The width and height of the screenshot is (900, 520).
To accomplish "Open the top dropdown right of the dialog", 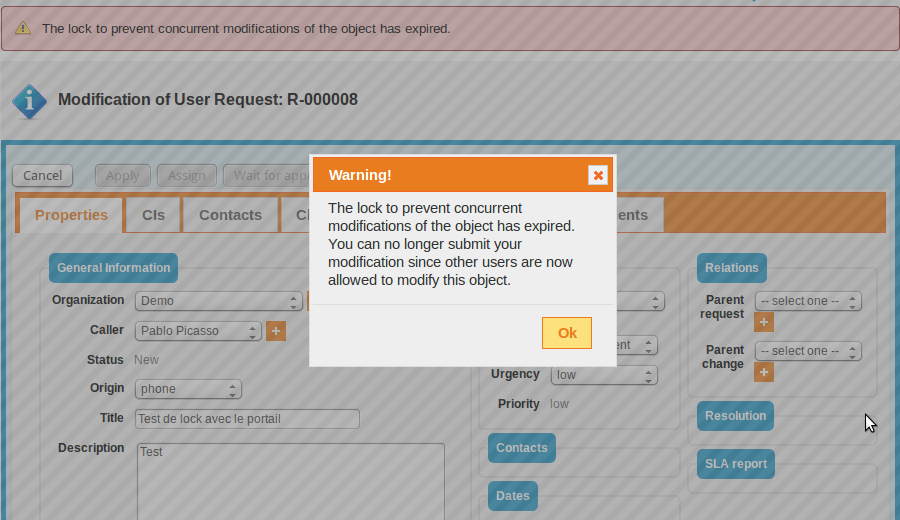I will tap(640, 301).
